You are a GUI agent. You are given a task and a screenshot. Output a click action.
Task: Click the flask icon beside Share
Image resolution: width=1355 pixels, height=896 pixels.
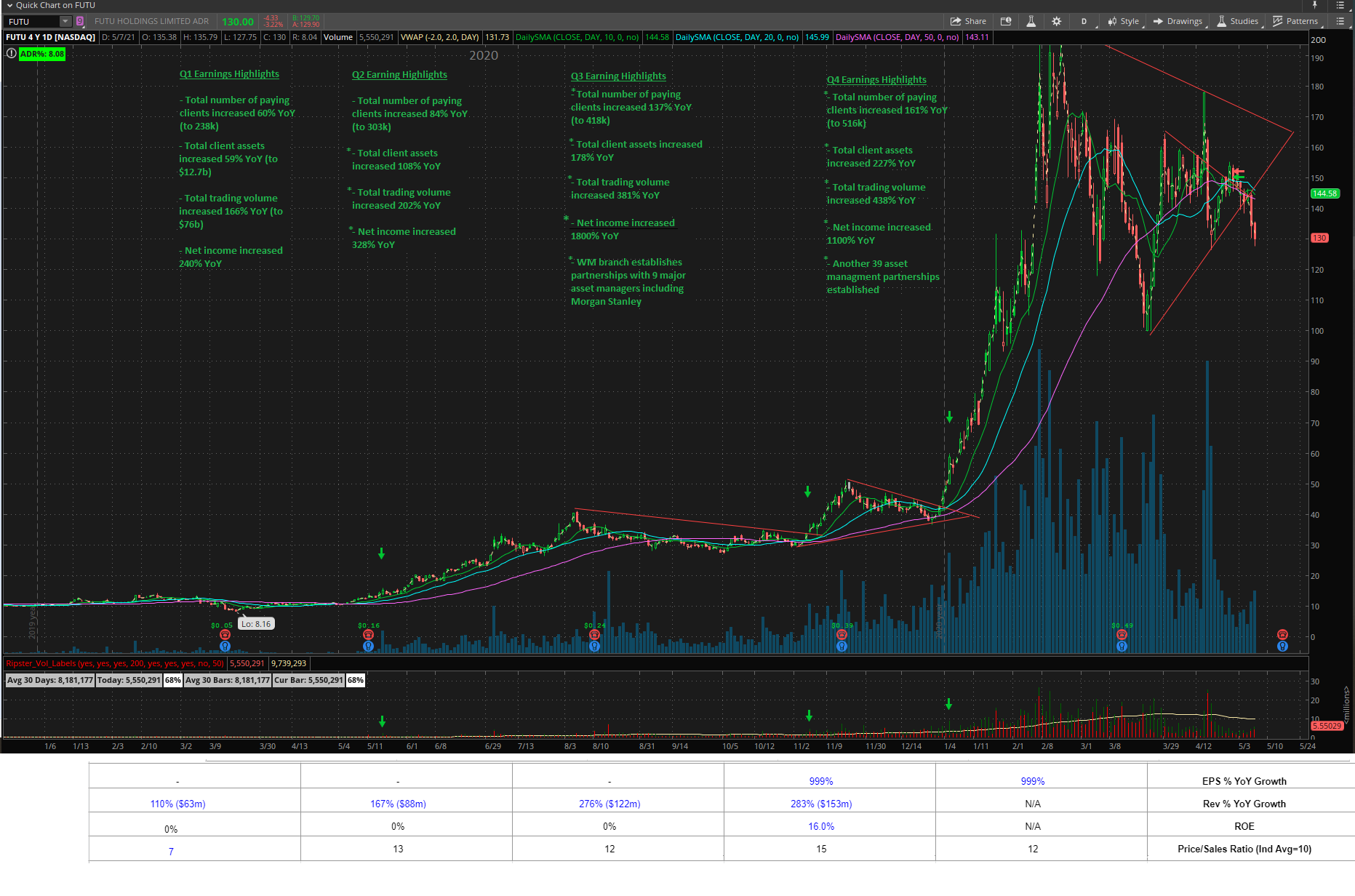(x=1031, y=21)
